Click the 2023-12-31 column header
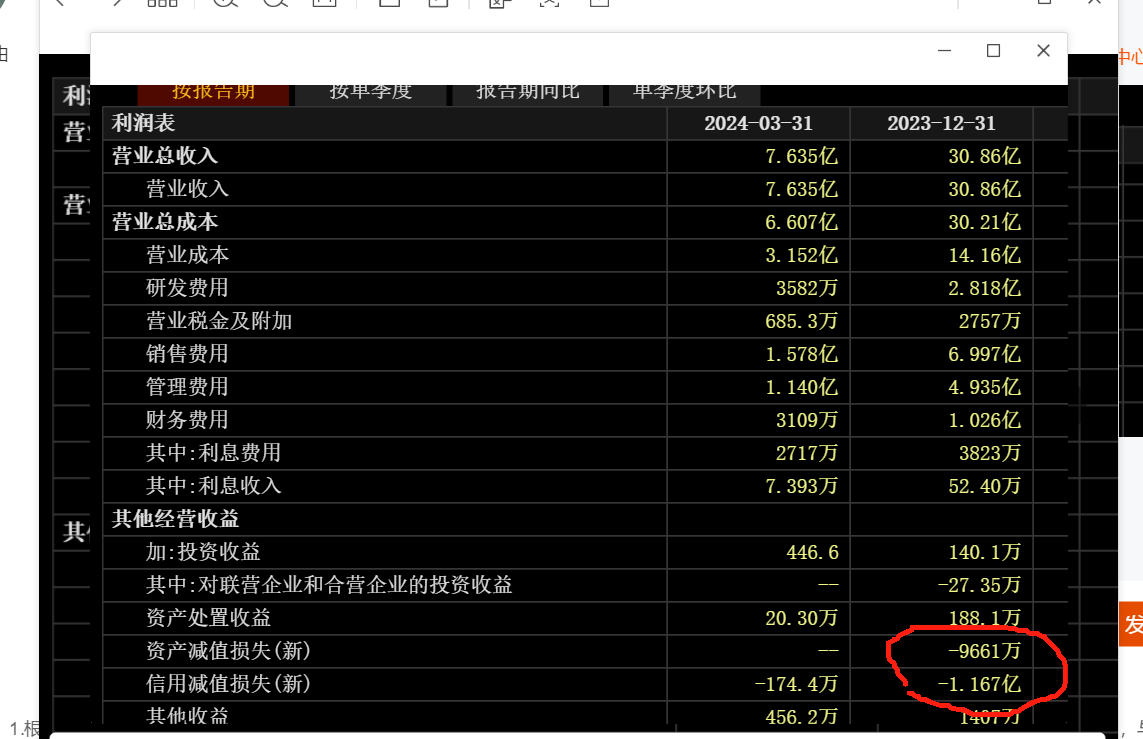 [x=941, y=124]
